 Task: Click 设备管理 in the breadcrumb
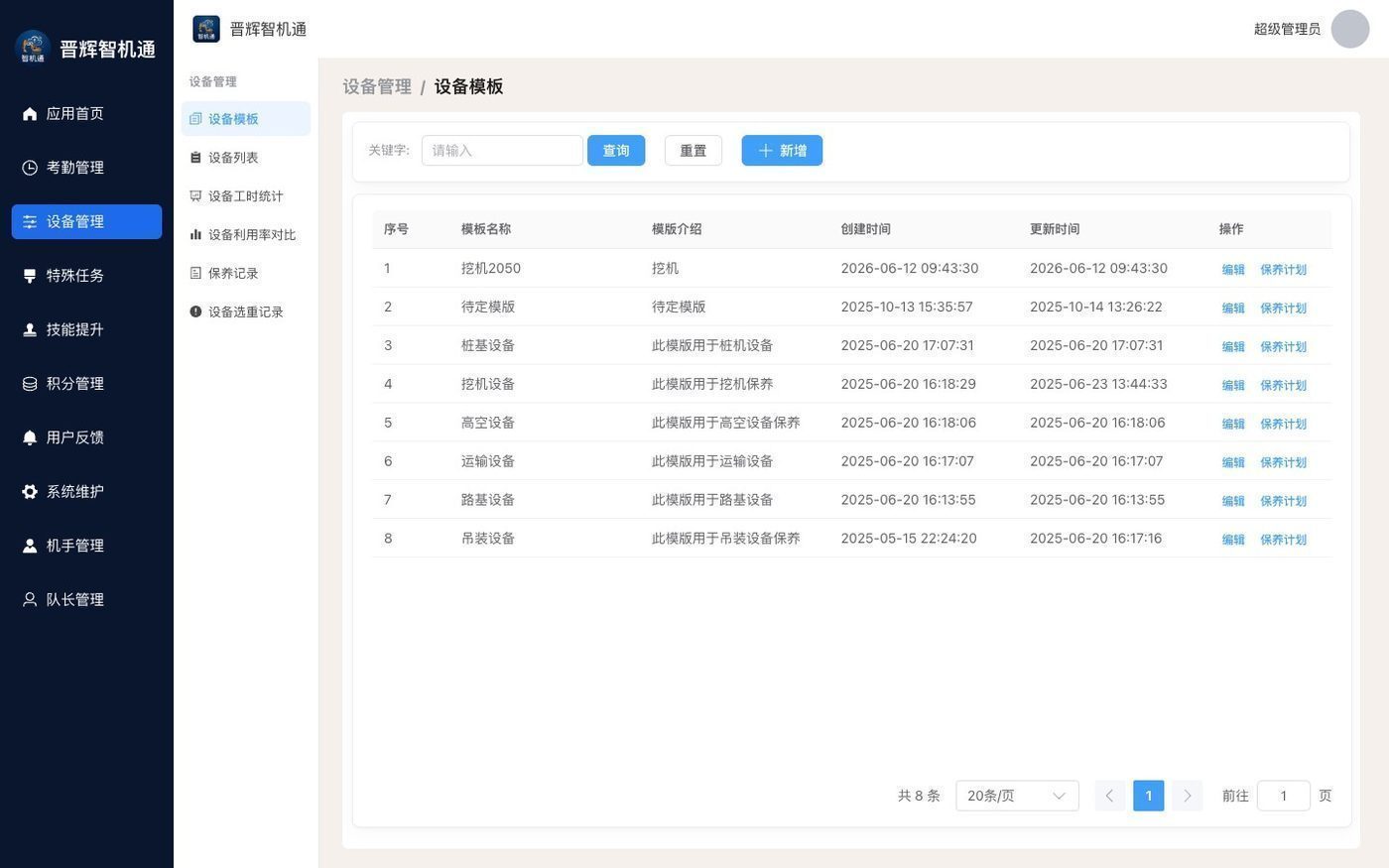coord(377,87)
